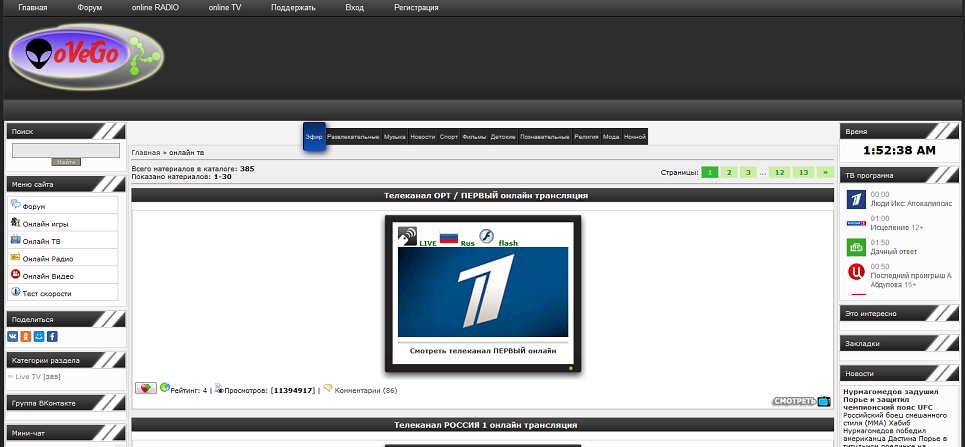Click green НТВ logo in TV program
This screenshot has height=447, width=965.
coord(856,247)
